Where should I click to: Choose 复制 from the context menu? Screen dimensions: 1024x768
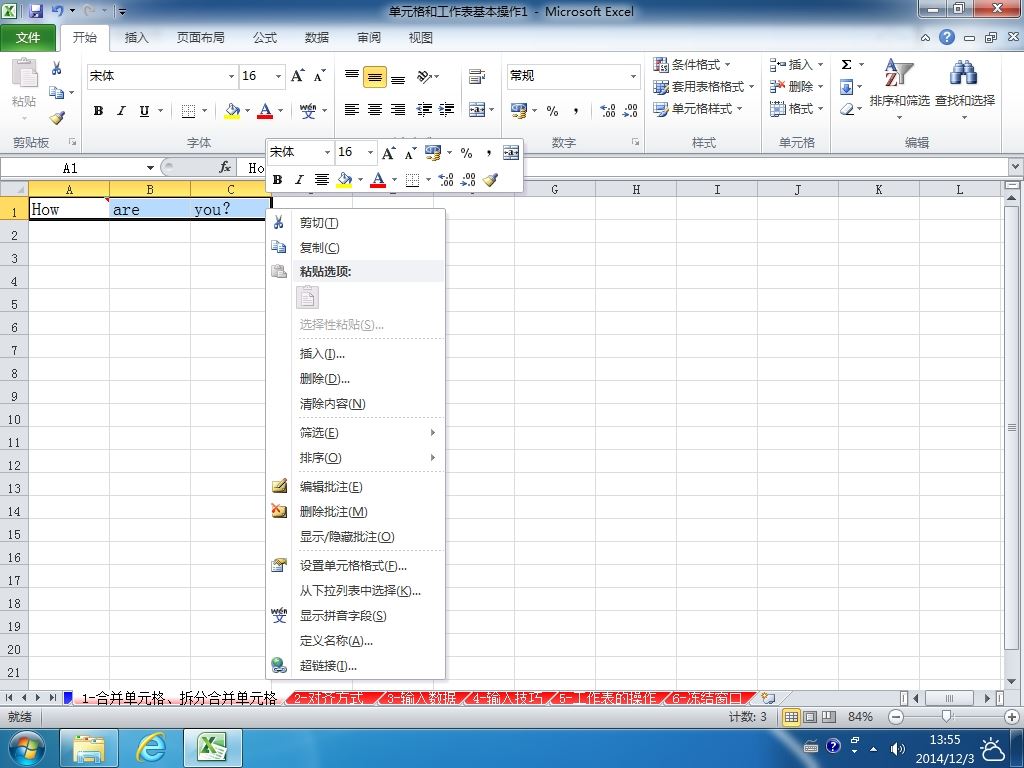(356, 248)
